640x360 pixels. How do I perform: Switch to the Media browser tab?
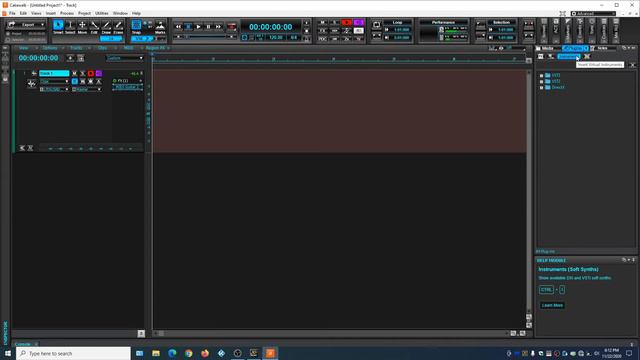(547, 48)
